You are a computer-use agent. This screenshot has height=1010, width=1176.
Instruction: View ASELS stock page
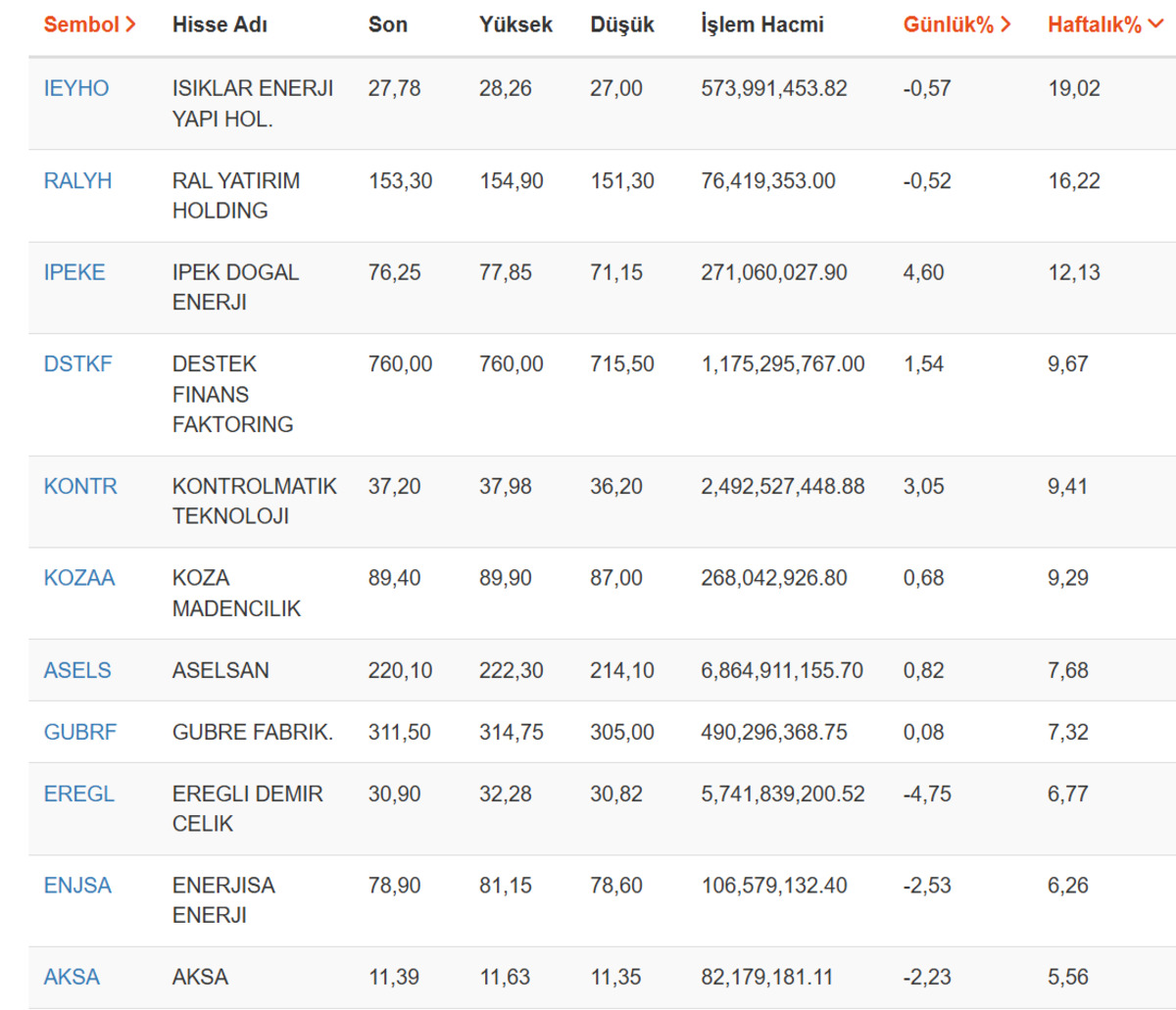point(77,671)
